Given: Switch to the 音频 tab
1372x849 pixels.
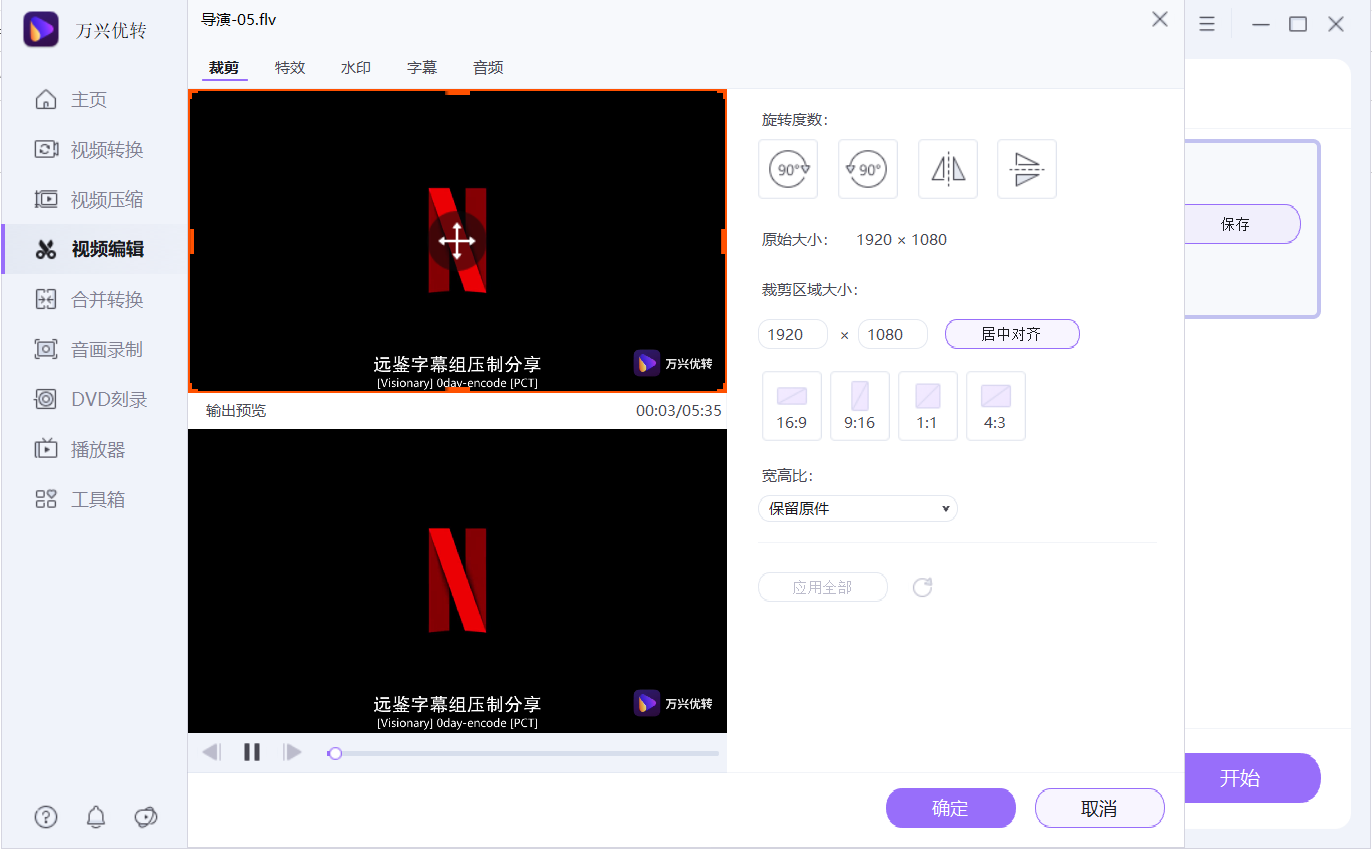Looking at the screenshot, I should pyautogui.click(x=488, y=68).
